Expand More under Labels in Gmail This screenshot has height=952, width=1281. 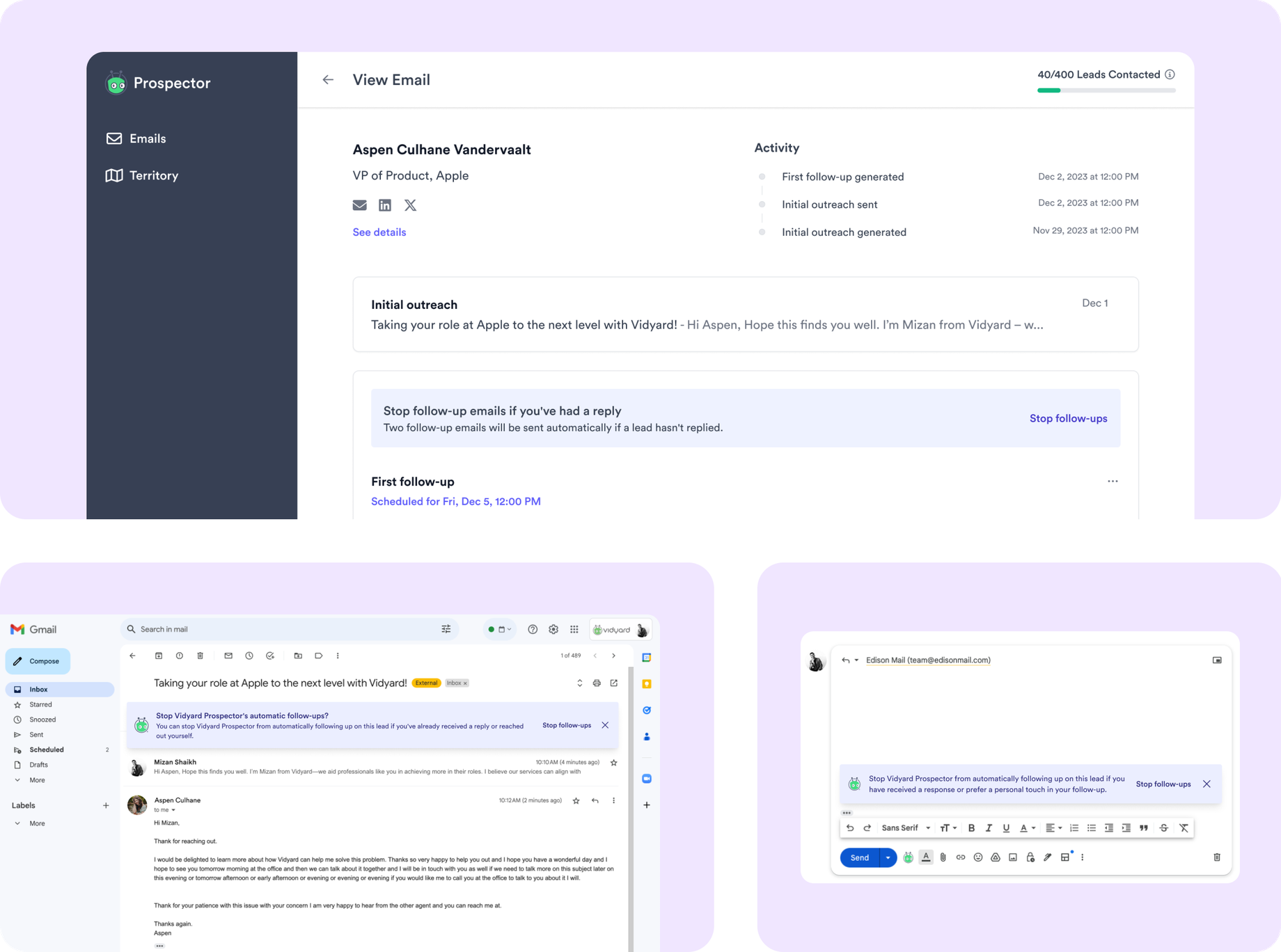(x=37, y=823)
